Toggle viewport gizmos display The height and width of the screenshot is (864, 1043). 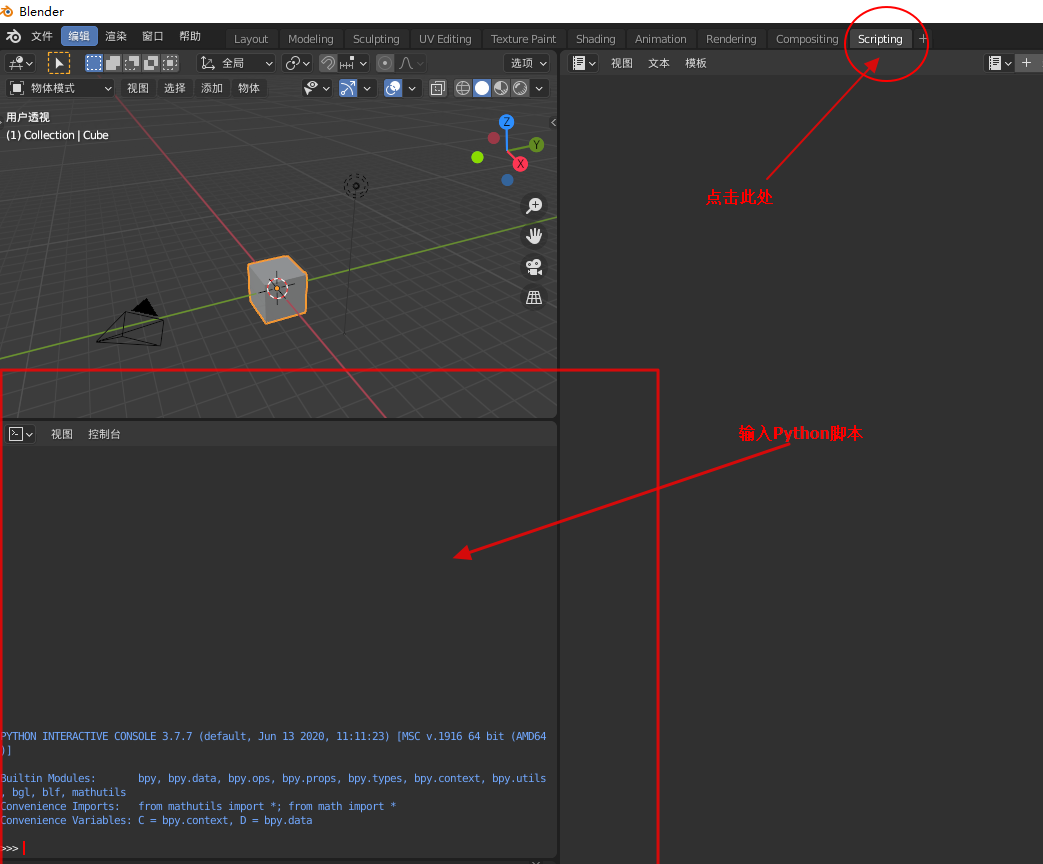click(x=348, y=88)
